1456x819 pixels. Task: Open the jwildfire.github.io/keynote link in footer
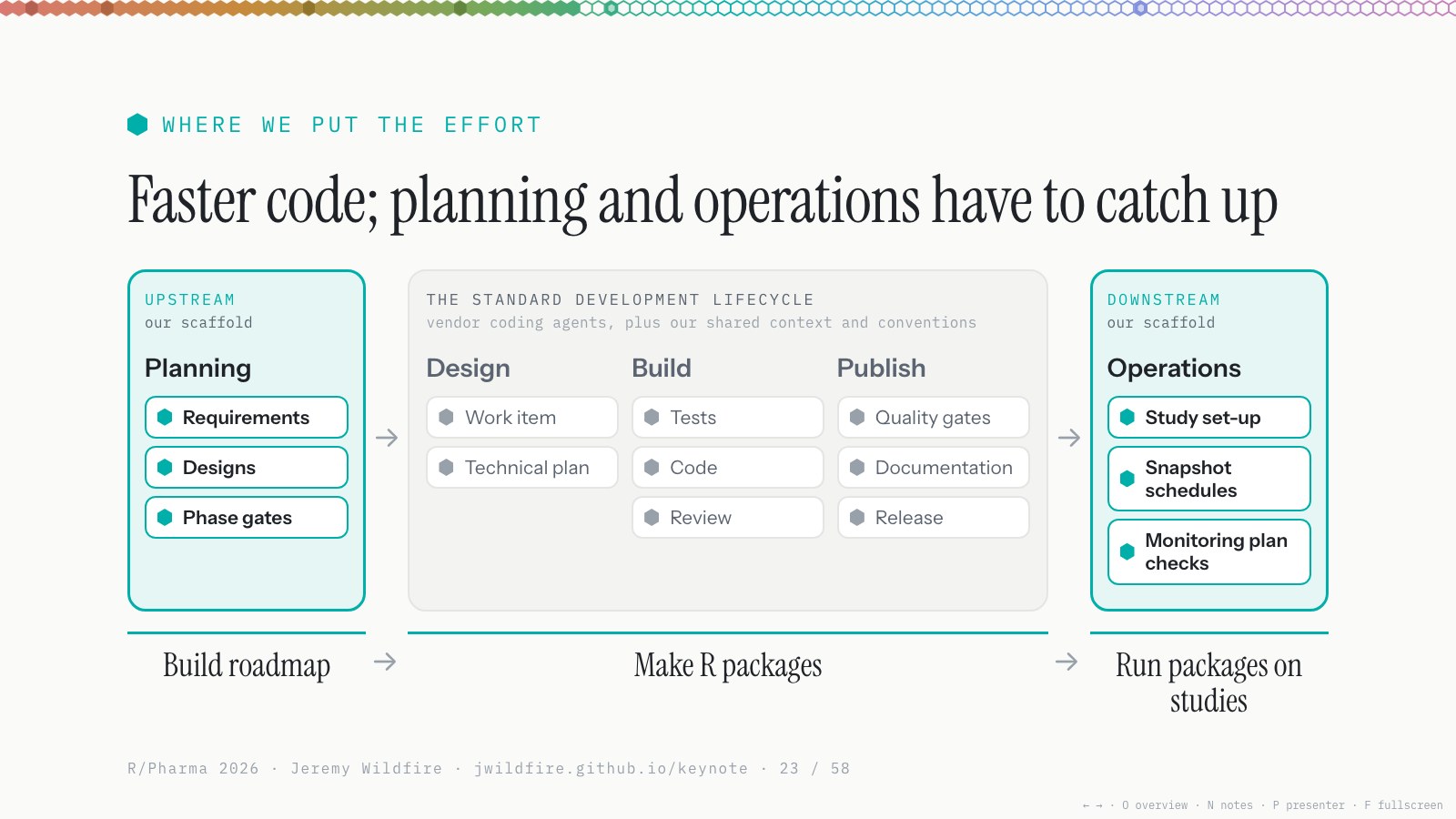(611, 768)
